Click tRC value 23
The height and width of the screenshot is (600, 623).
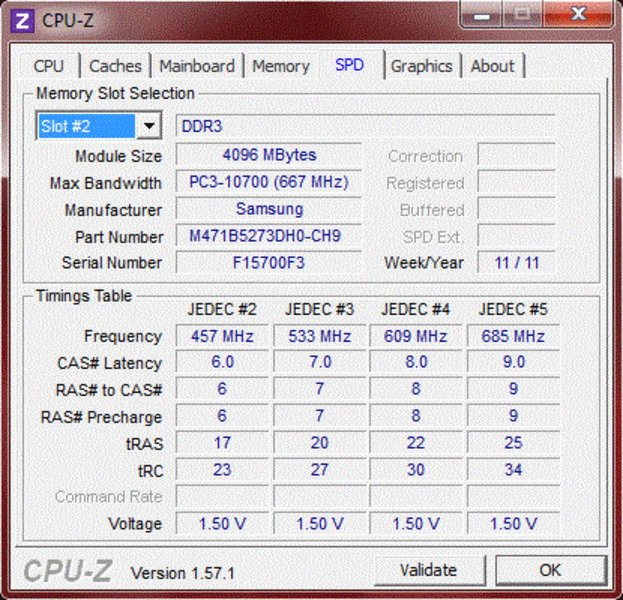tap(222, 470)
